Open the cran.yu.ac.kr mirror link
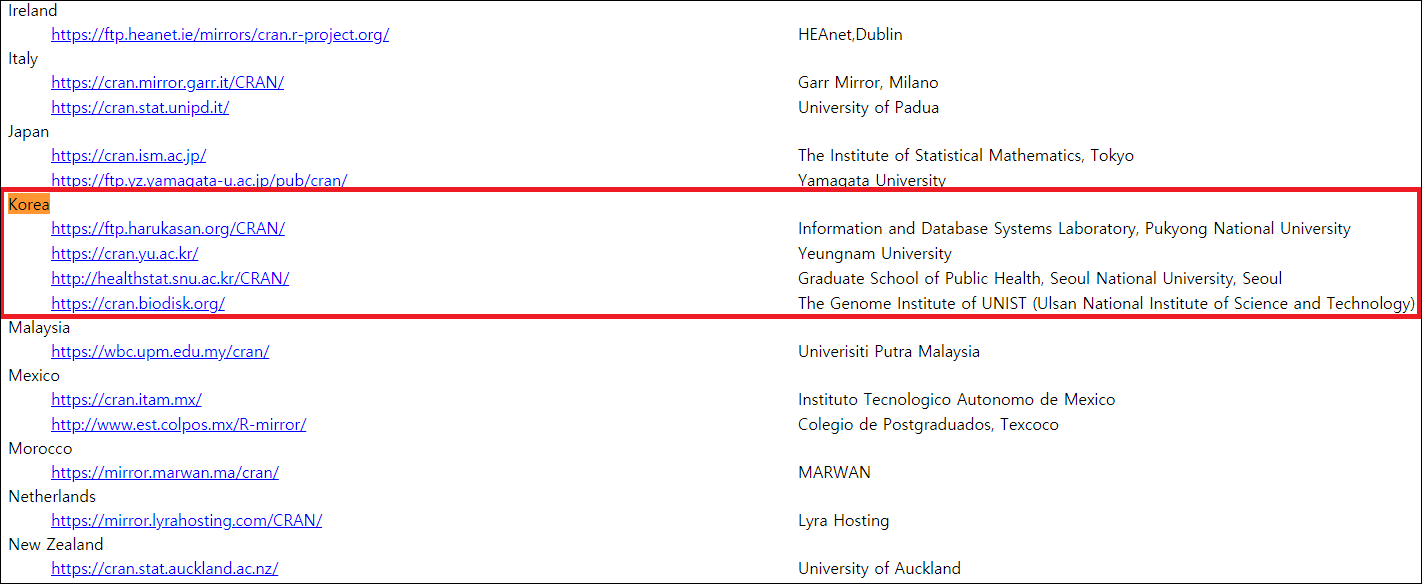The image size is (1422, 584). (125, 253)
